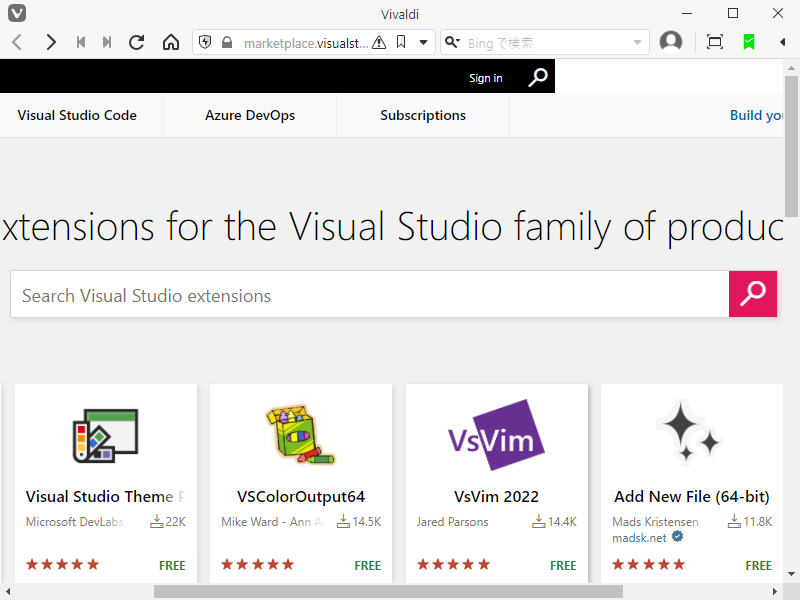This screenshot has width=800, height=600.
Task: Click the pink search submit button
Action: (753, 294)
